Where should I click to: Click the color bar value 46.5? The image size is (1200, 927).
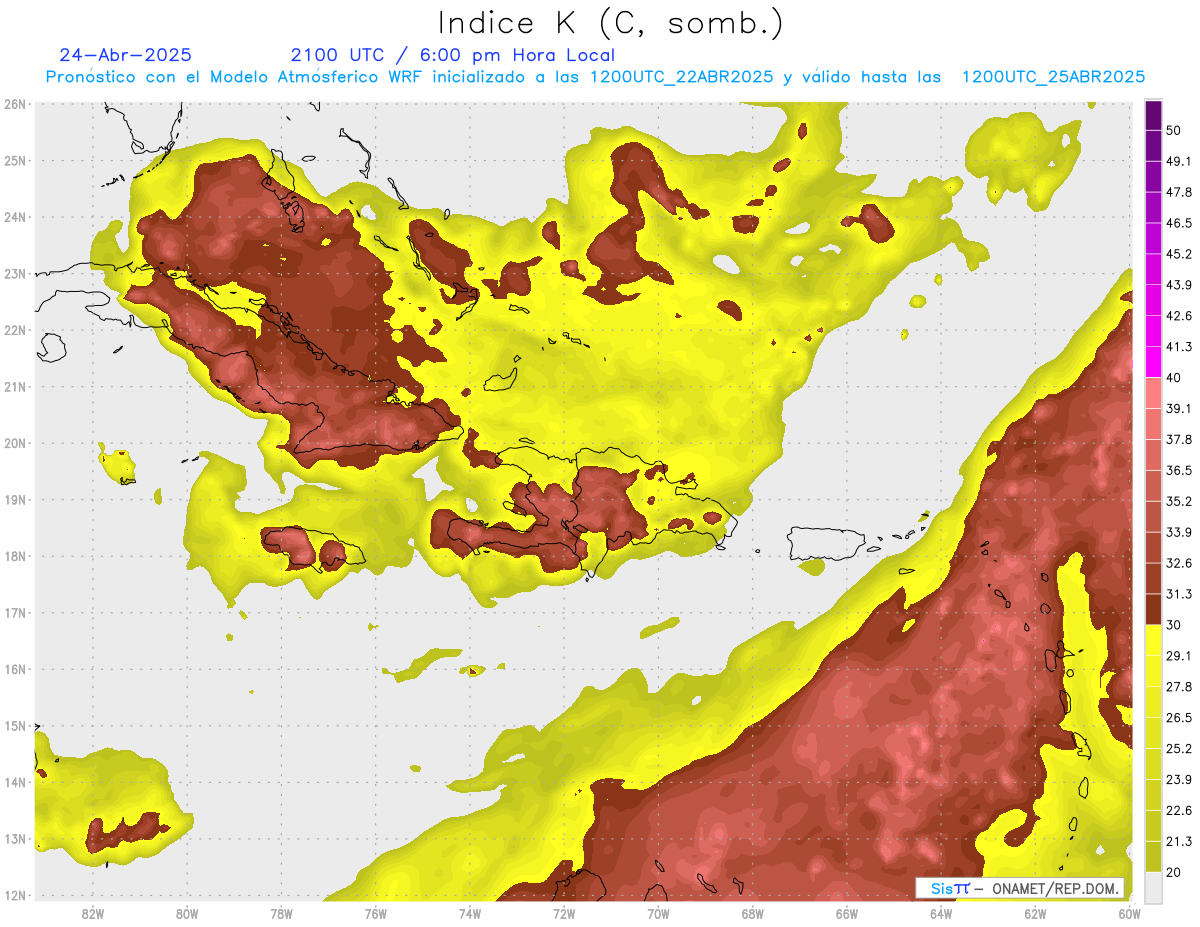pos(1180,223)
